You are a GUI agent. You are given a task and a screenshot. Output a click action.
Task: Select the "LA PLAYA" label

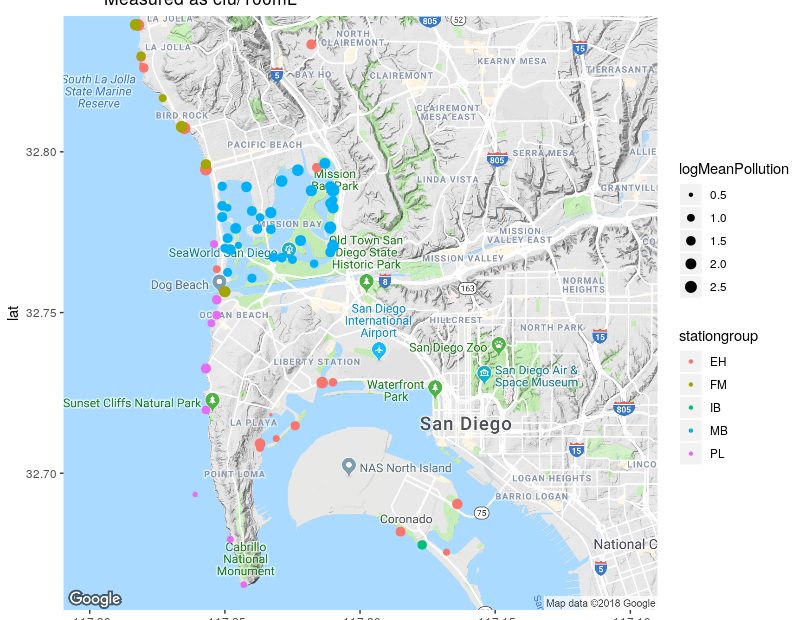click(x=254, y=423)
